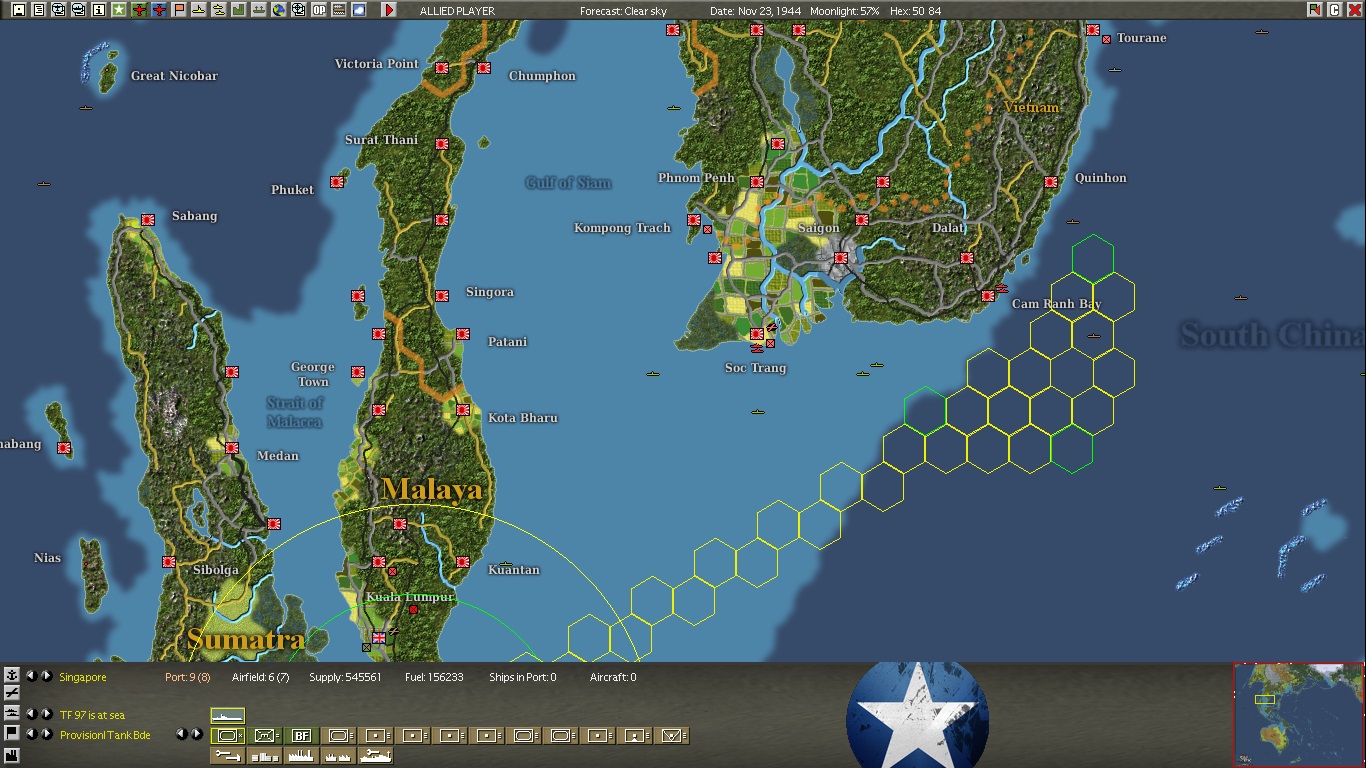This screenshot has height=768, width=1366.
Task: Click the ship icon left of TF 97
Action: (12, 713)
